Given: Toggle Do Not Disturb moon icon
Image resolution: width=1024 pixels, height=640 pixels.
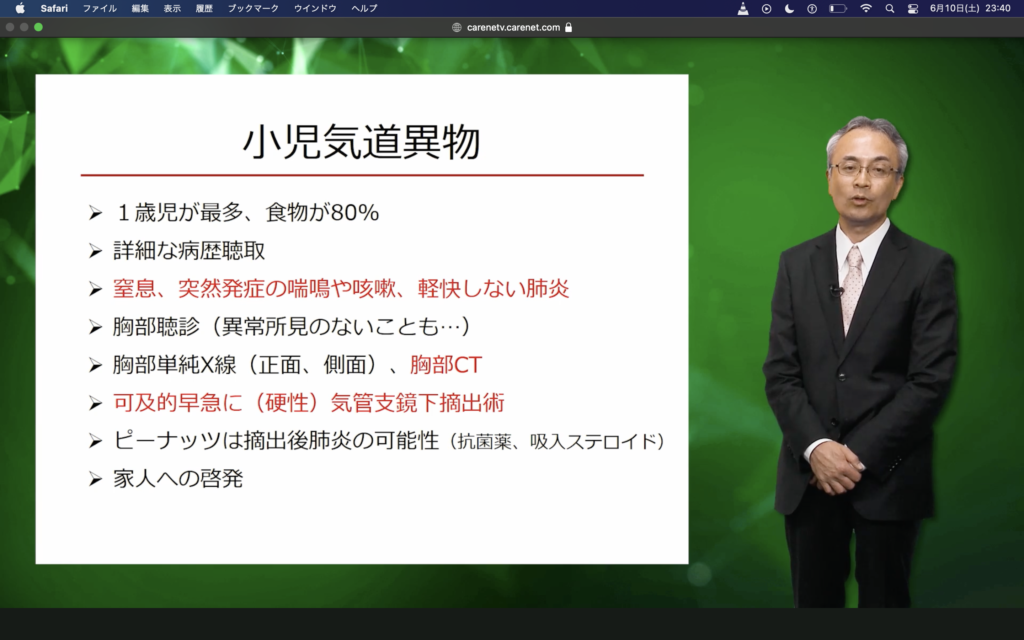Looking at the screenshot, I should pyautogui.click(x=789, y=8).
